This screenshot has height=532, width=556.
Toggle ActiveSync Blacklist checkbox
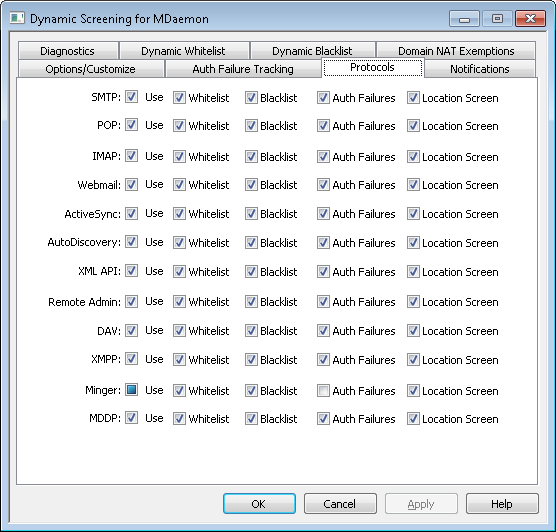[x=251, y=214]
